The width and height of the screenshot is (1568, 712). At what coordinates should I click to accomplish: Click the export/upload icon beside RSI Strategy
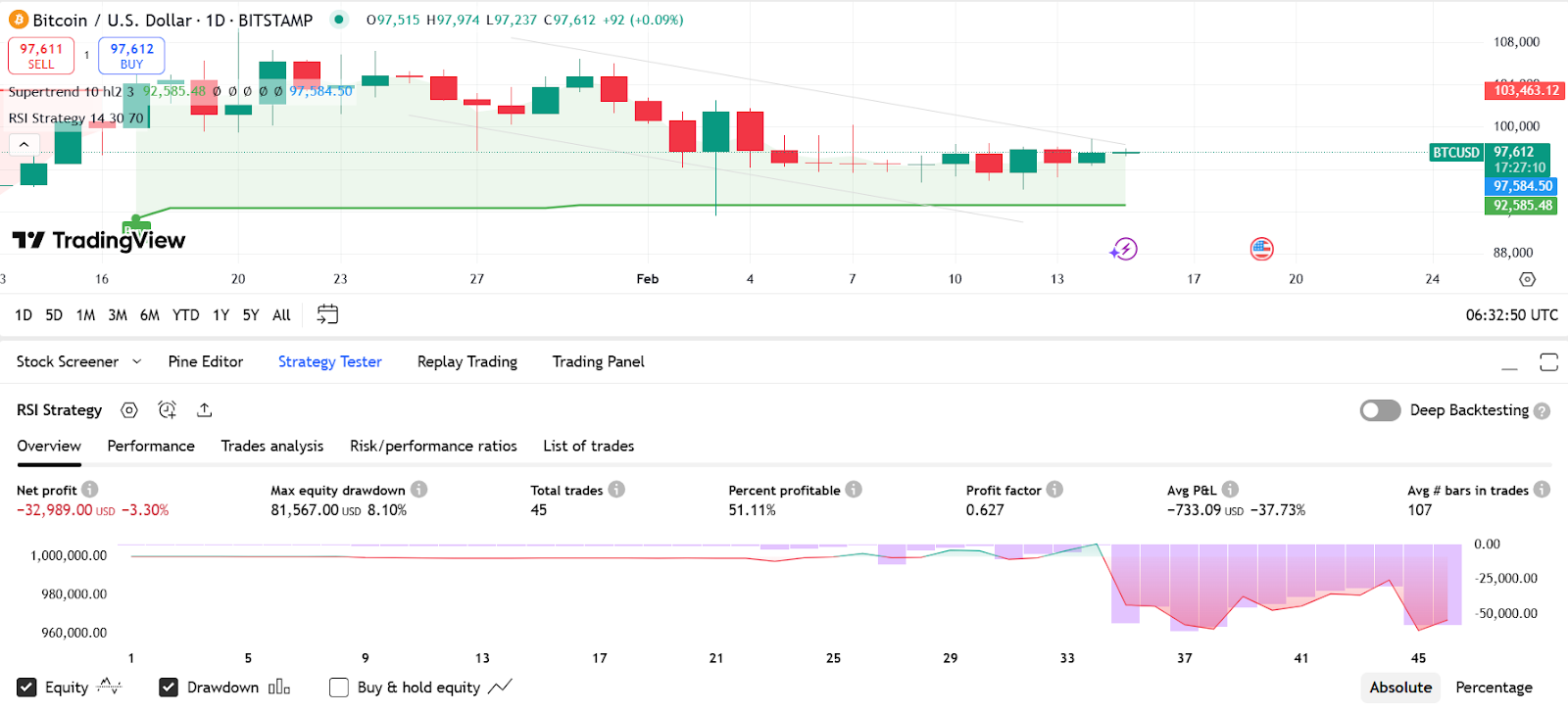point(204,410)
